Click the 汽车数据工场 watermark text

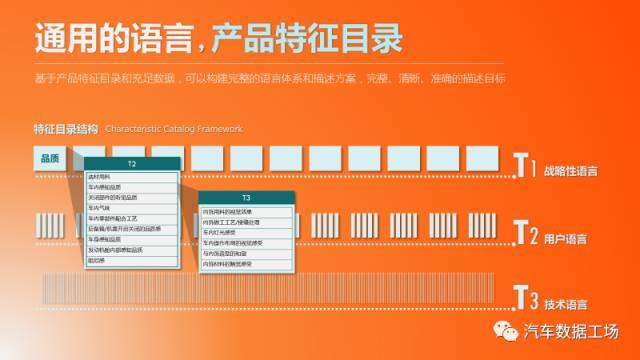coord(571,331)
